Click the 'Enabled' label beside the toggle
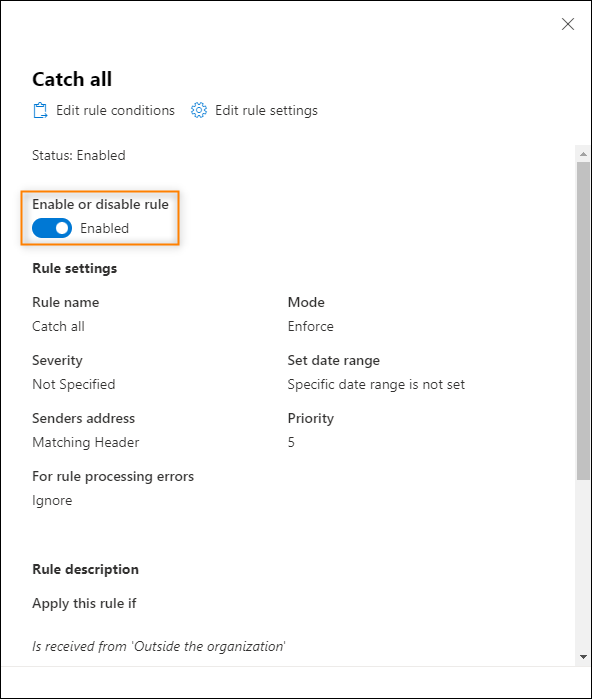The image size is (592, 699). point(104,228)
